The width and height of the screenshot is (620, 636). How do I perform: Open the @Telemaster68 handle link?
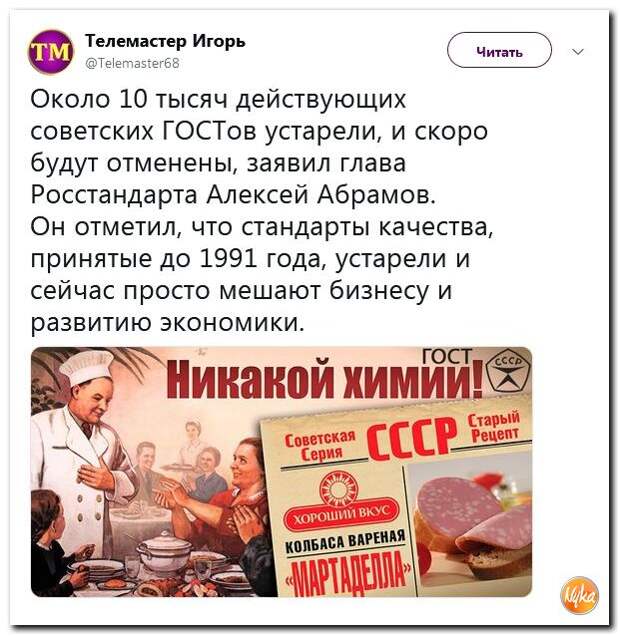click(133, 63)
